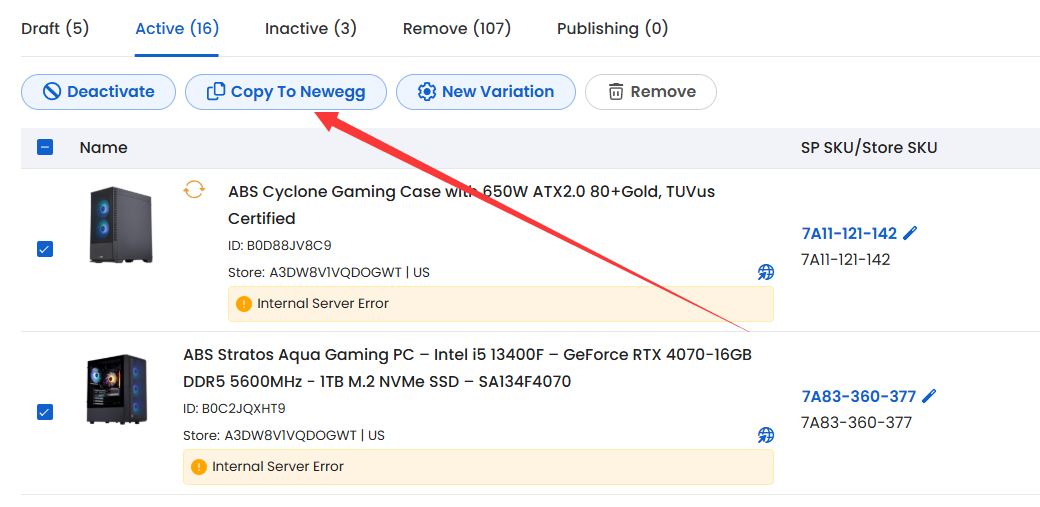This screenshot has height=507, width=1040.
Task: Open the ABS Cyclone case product thumbnail
Action: pyautogui.click(x=120, y=225)
